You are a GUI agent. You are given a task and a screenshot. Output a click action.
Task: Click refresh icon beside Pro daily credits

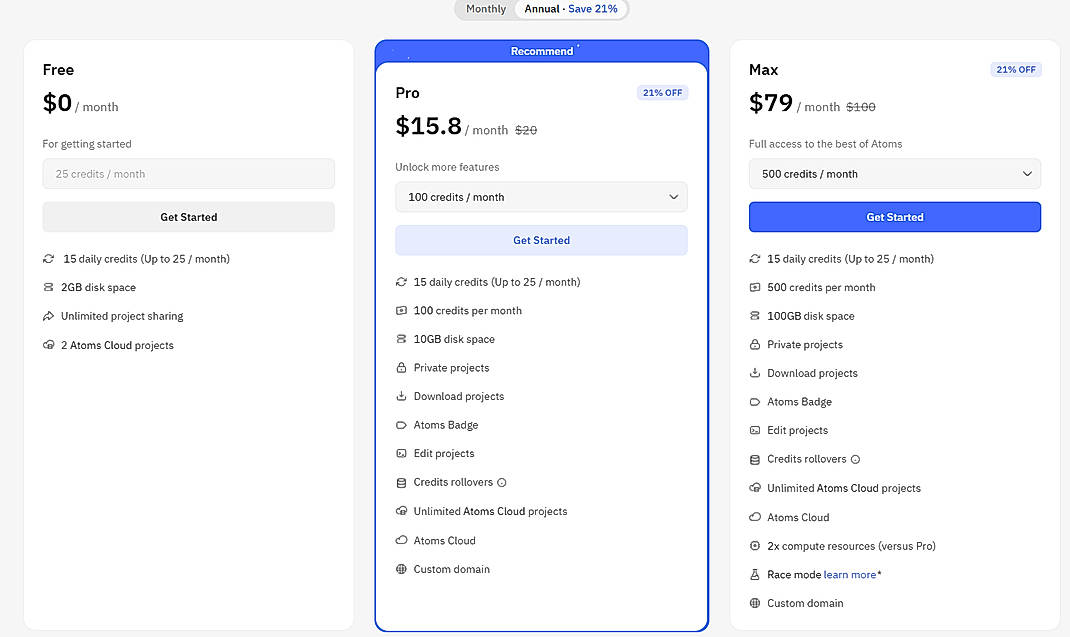[x=401, y=282]
